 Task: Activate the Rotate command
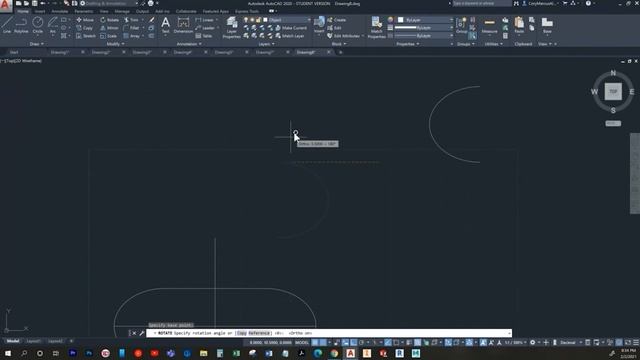pyautogui.click(x=109, y=20)
